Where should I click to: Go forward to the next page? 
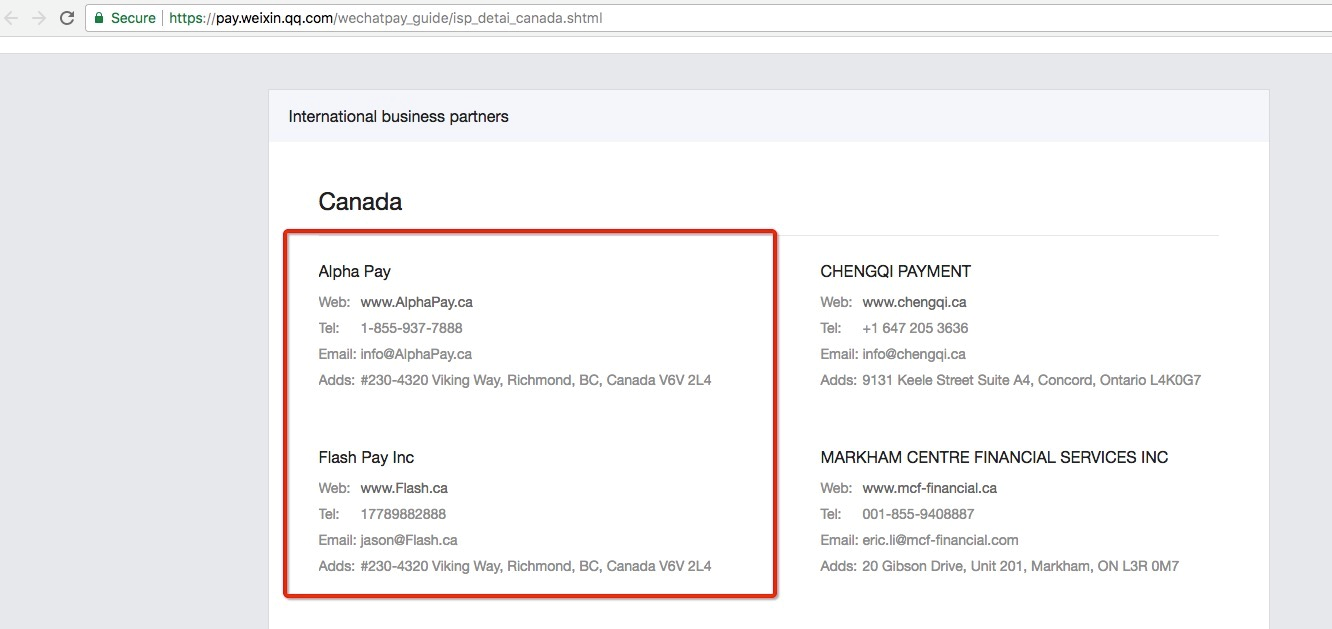click(40, 18)
